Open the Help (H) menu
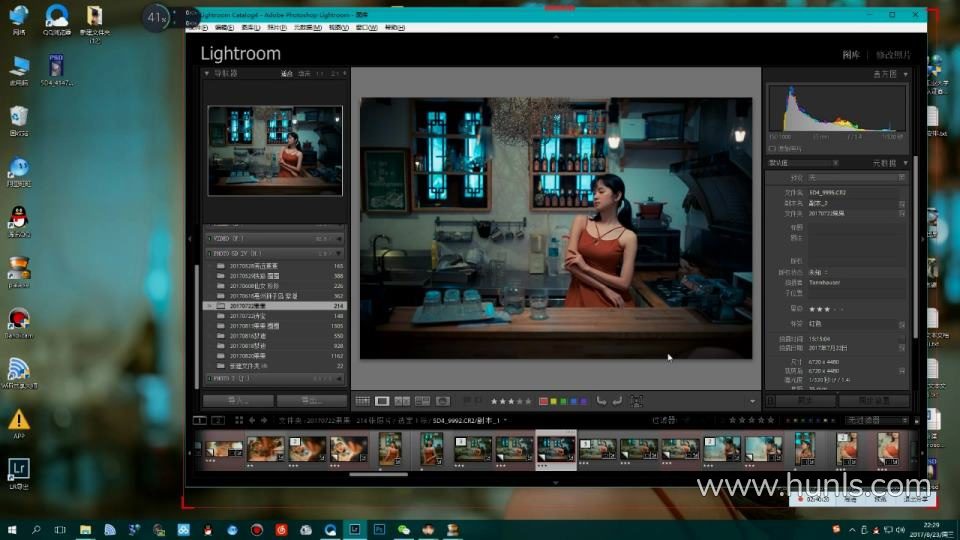Viewport: 960px width, 540px height. [x=394, y=28]
